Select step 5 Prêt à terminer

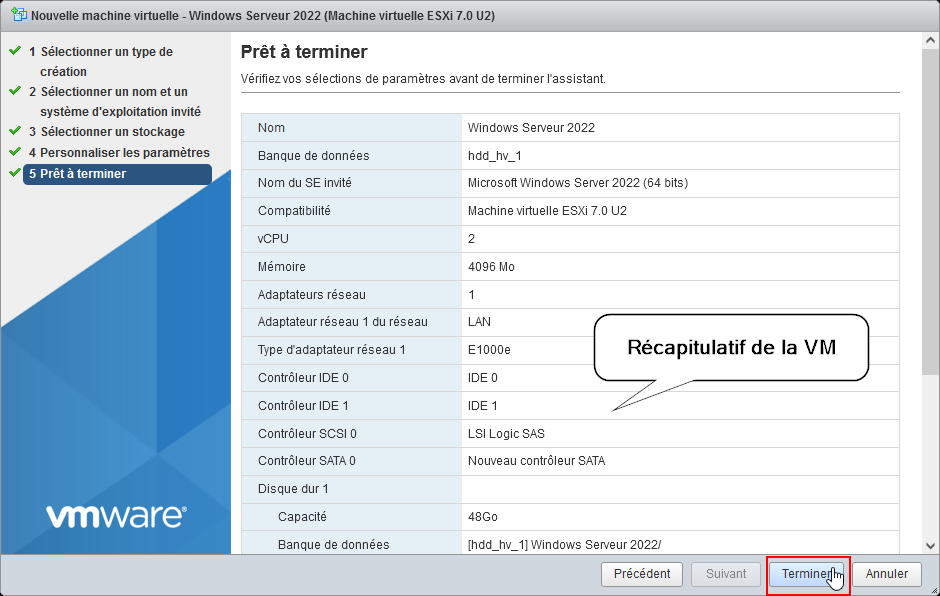coord(117,174)
